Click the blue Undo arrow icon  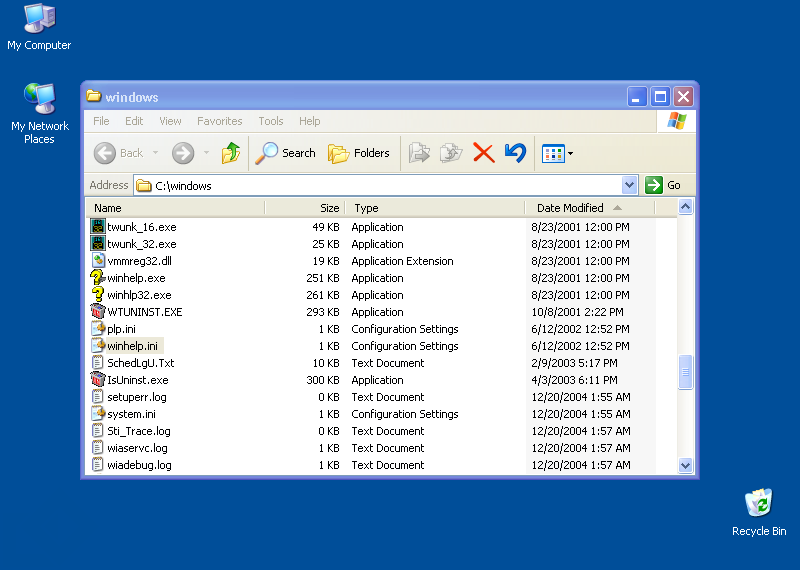click(515, 153)
